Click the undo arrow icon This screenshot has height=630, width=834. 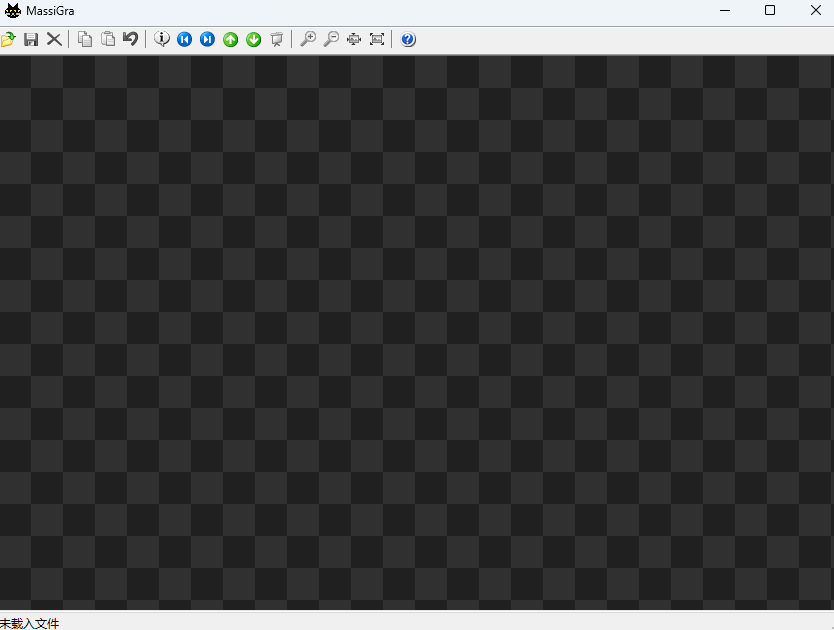(130, 39)
